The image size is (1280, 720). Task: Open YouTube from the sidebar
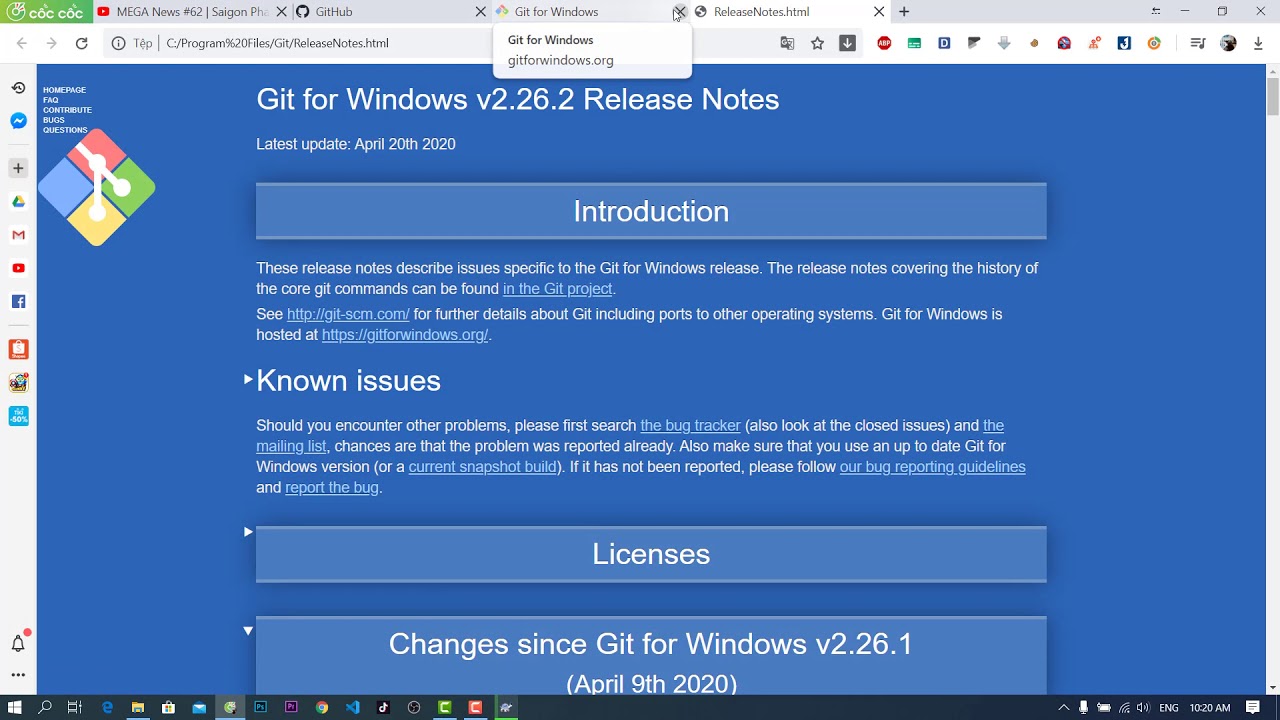coord(18,268)
